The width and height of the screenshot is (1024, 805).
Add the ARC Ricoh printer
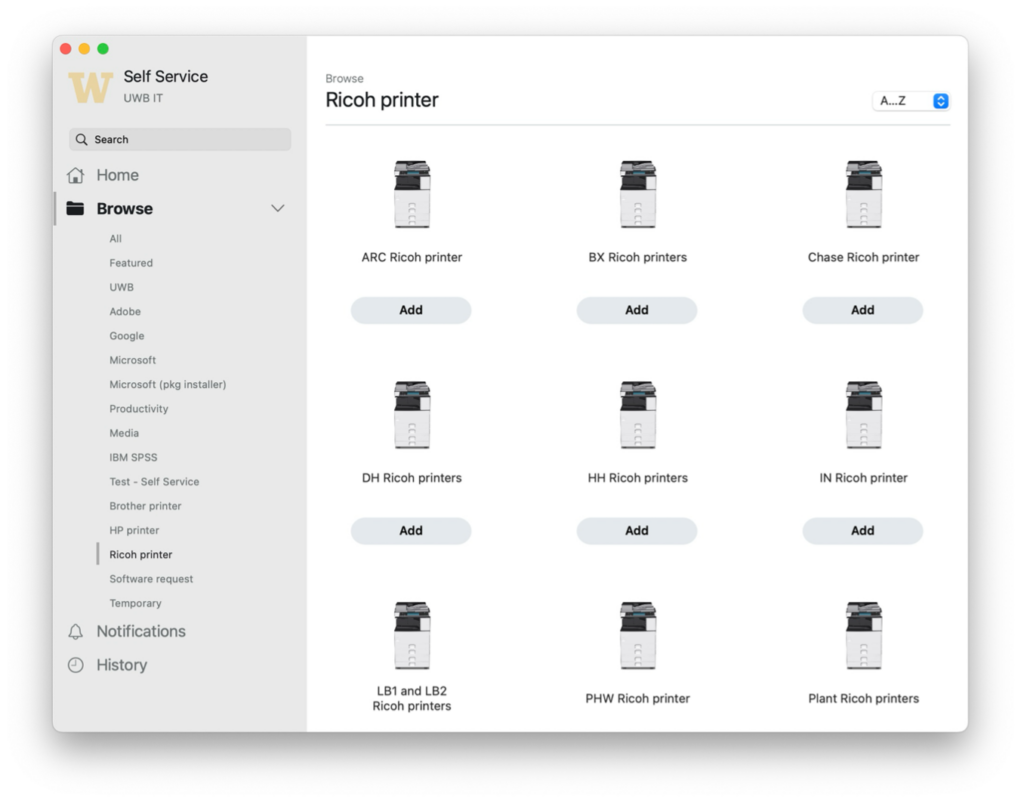(411, 310)
